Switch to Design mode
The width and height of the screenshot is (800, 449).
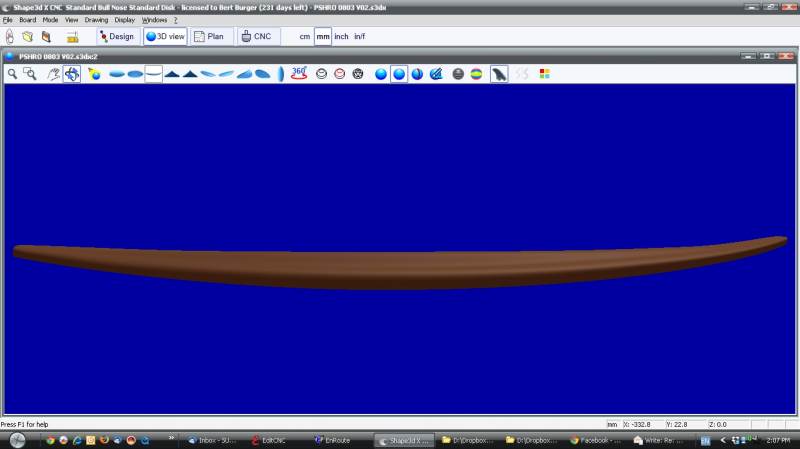(x=116, y=36)
